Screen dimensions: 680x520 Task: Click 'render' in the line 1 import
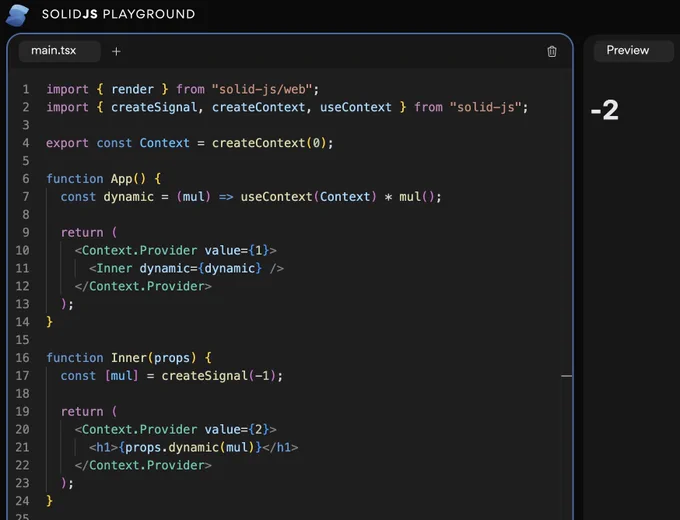point(132,89)
